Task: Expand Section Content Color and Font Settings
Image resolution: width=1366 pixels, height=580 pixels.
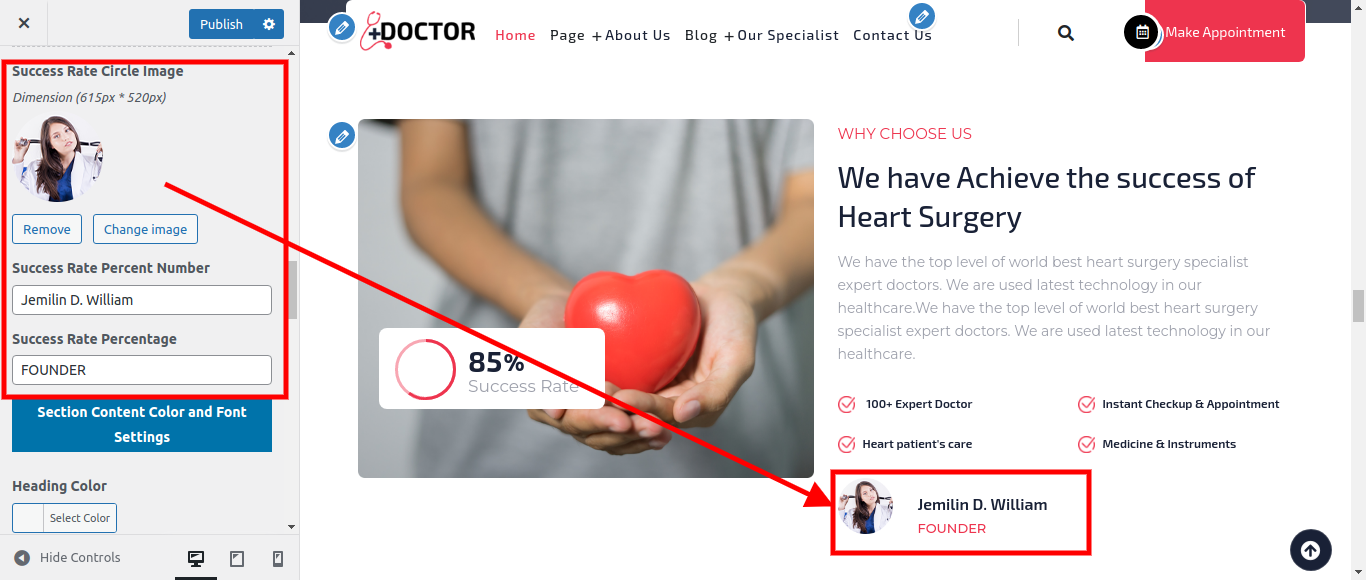Action: click(x=142, y=424)
